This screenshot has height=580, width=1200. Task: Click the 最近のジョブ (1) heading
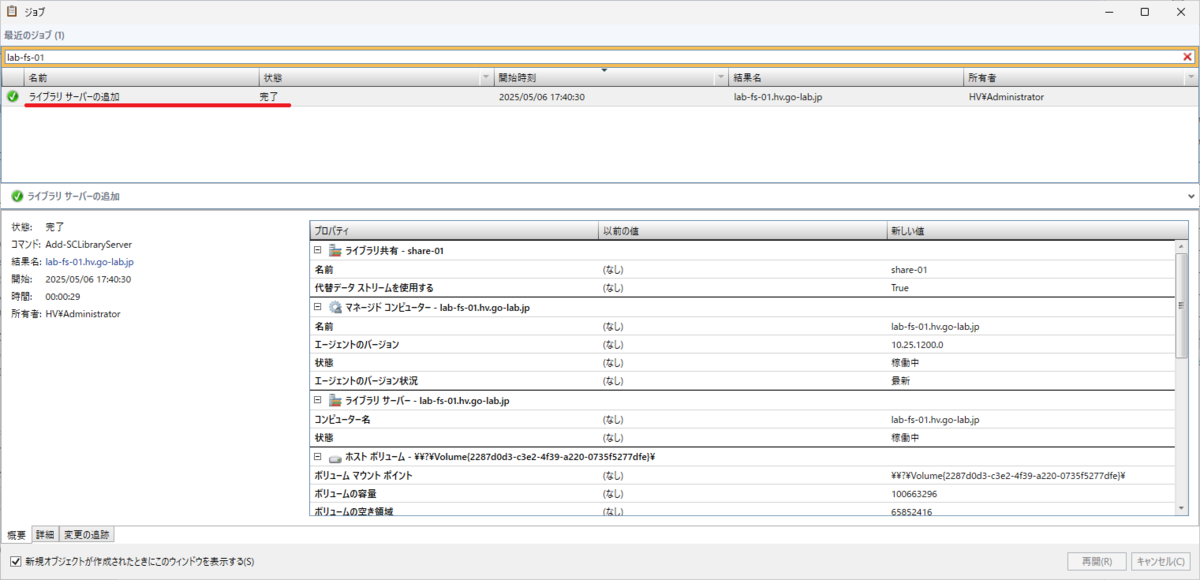(x=34, y=35)
